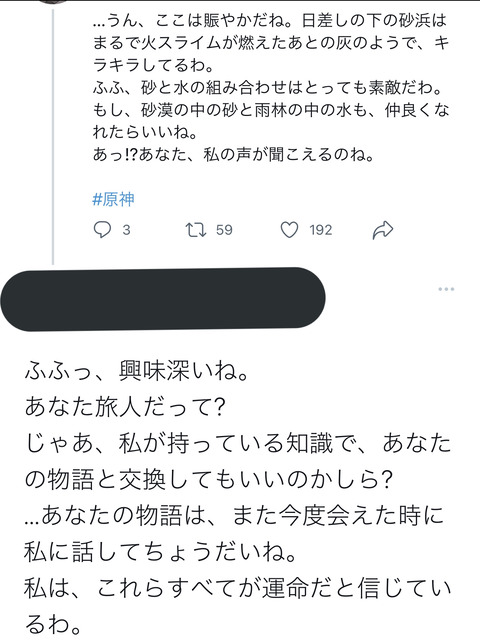The width and height of the screenshot is (480, 644).
Task: Select the text あなた旅人だって?
Action: (x=125, y=407)
